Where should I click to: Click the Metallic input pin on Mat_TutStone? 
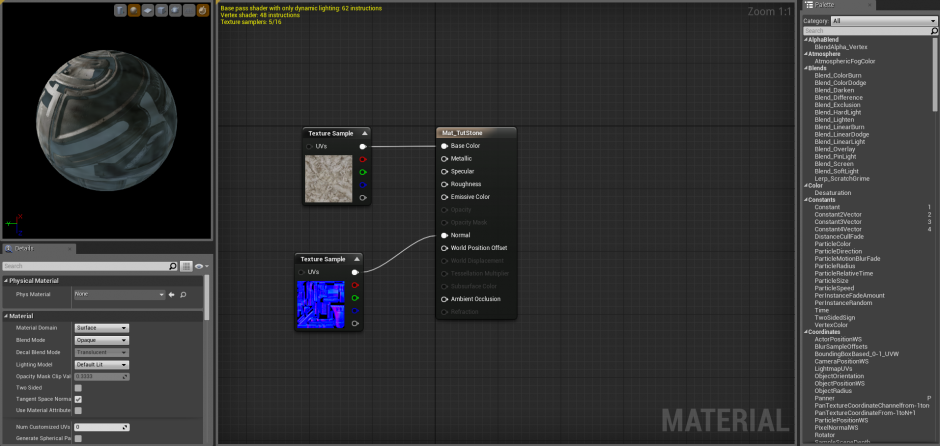[x=444, y=158]
